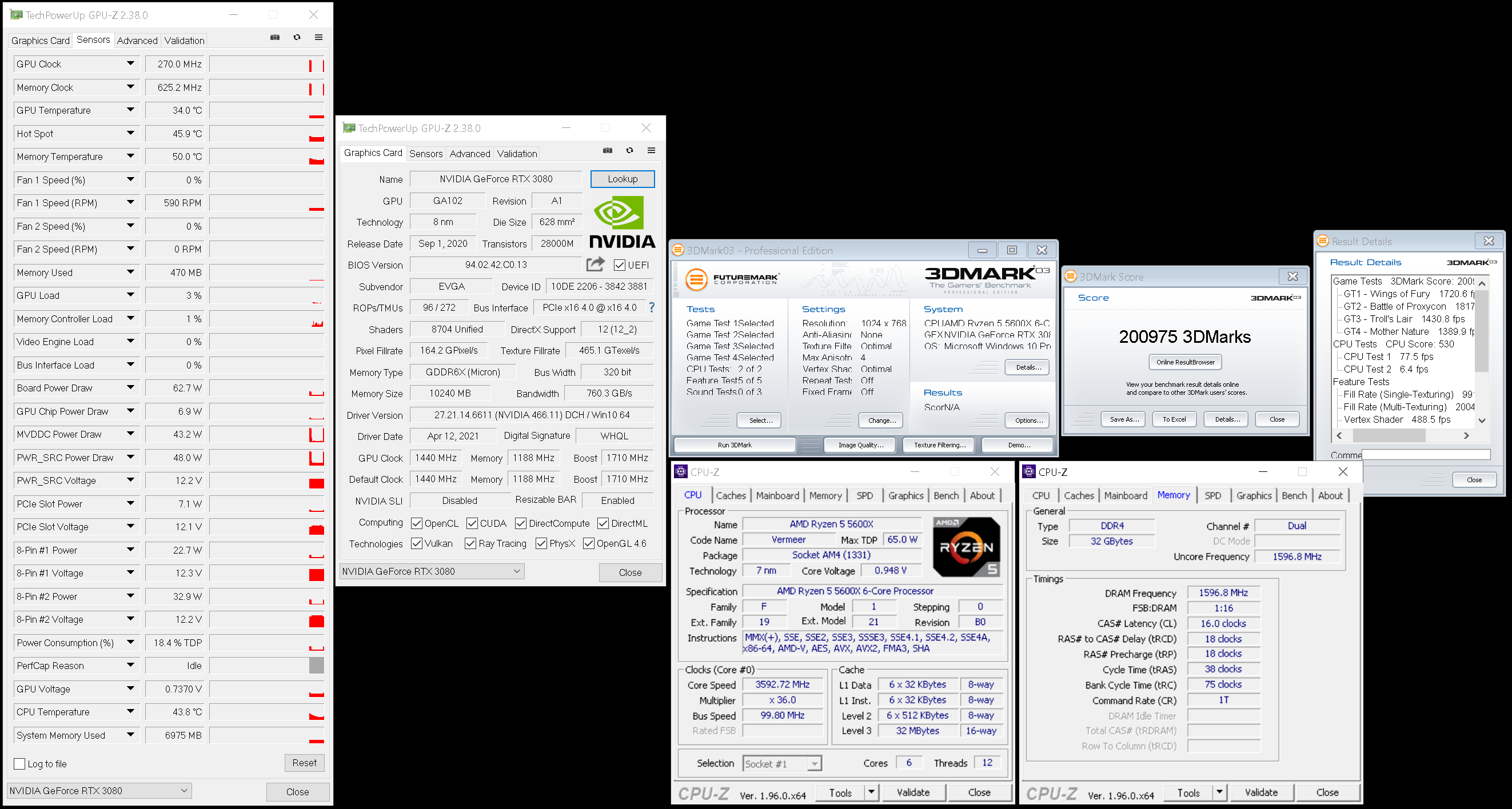Click the NVIDIA logo in the GPU-Z window

(x=621, y=222)
